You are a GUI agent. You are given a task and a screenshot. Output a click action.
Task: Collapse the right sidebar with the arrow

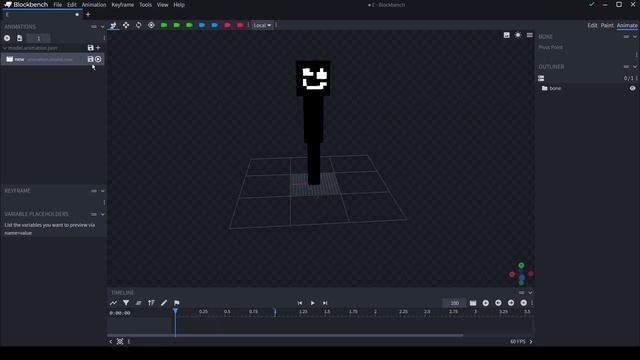[x=531, y=342]
